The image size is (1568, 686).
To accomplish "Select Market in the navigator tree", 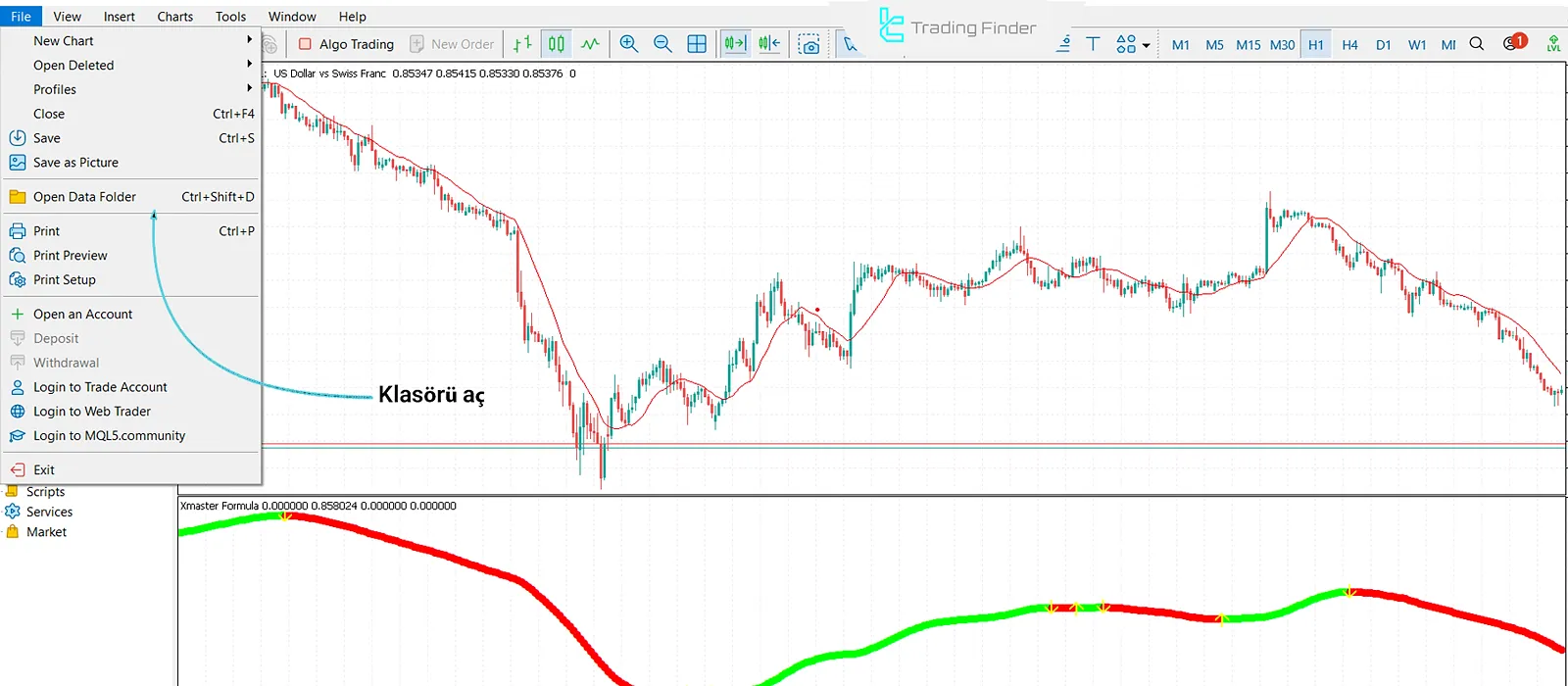I will (46, 532).
